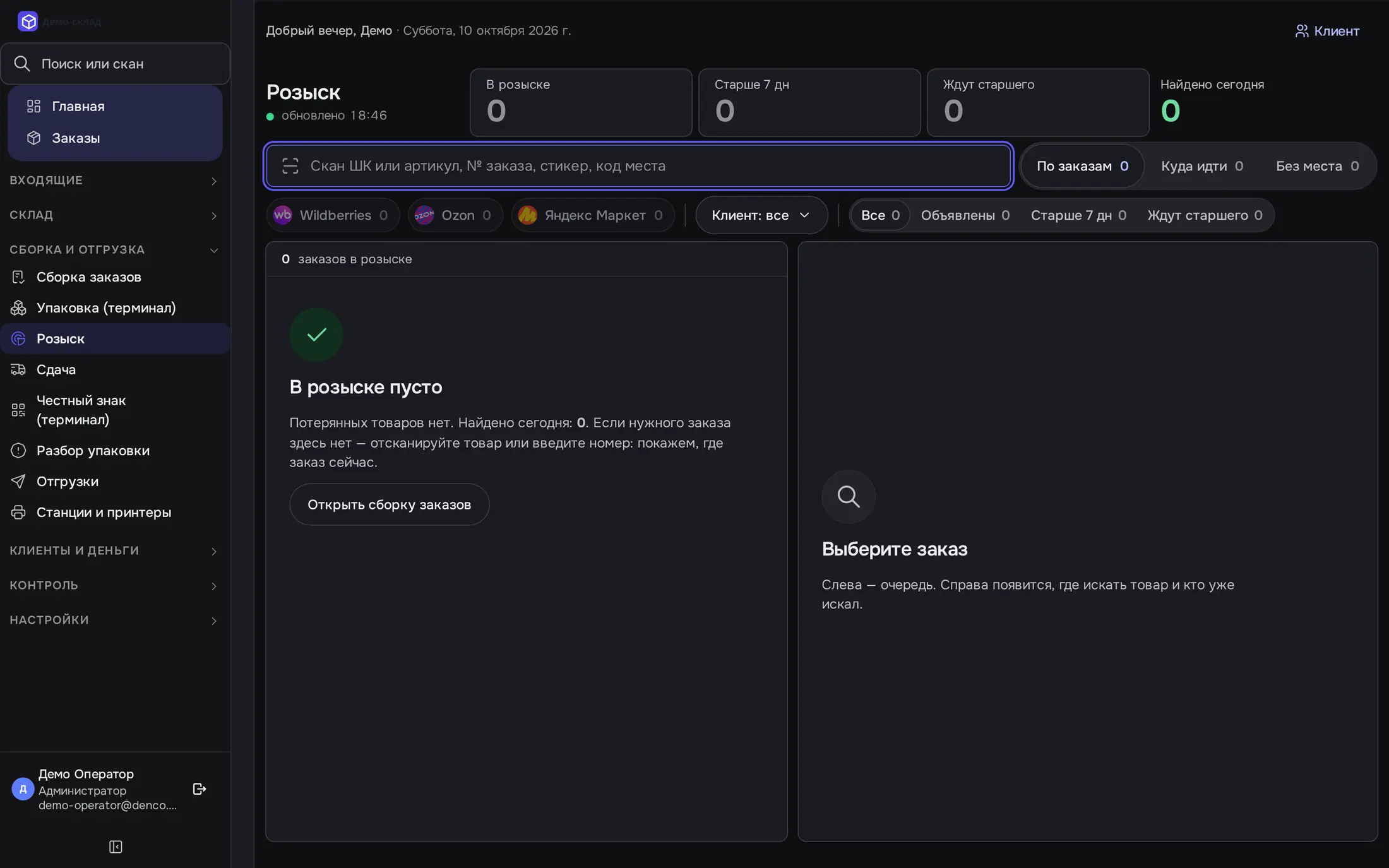Expand the СКЛАД sidebar section
The height and width of the screenshot is (868, 1389).
click(x=115, y=215)
